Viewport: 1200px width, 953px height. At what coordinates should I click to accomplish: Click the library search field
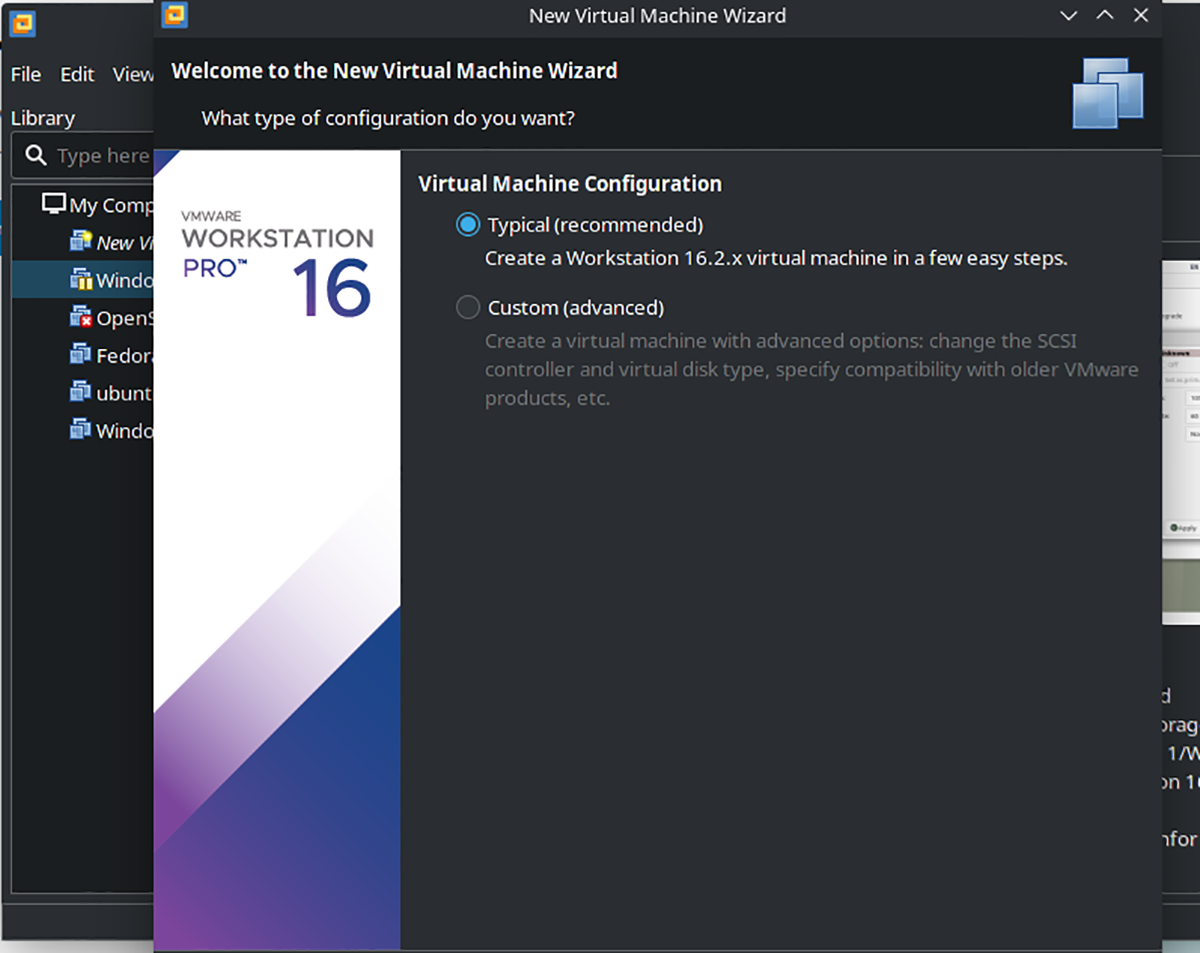tap(82, 156)
